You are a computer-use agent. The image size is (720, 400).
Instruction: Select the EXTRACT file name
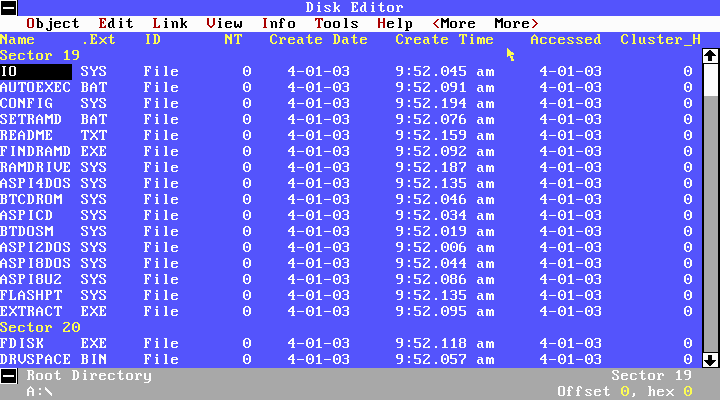tap(31, 311)
